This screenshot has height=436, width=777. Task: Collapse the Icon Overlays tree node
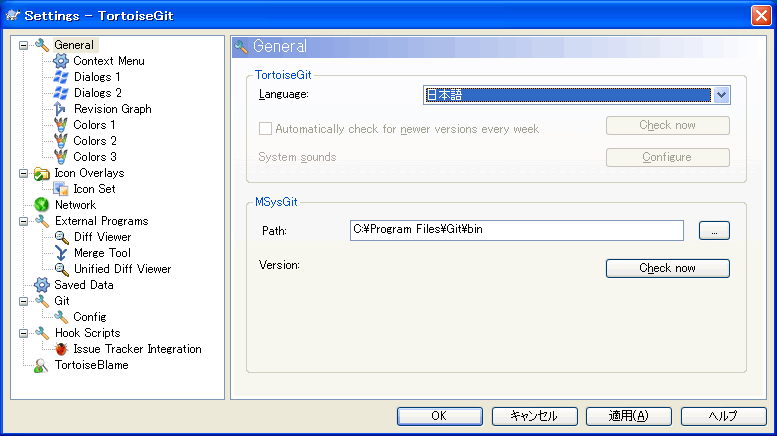[x=23, y=173]
